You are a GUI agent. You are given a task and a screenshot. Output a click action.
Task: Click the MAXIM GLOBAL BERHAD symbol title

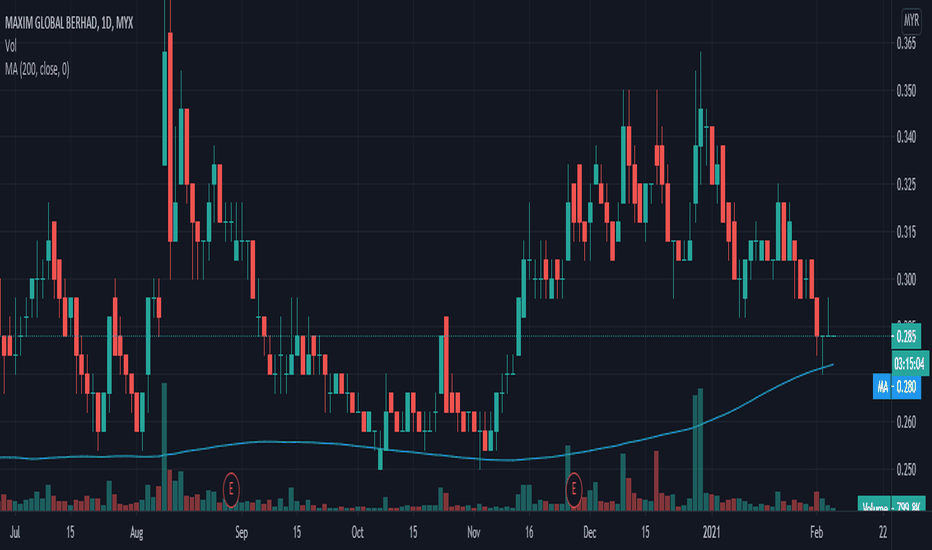point(69,23)
